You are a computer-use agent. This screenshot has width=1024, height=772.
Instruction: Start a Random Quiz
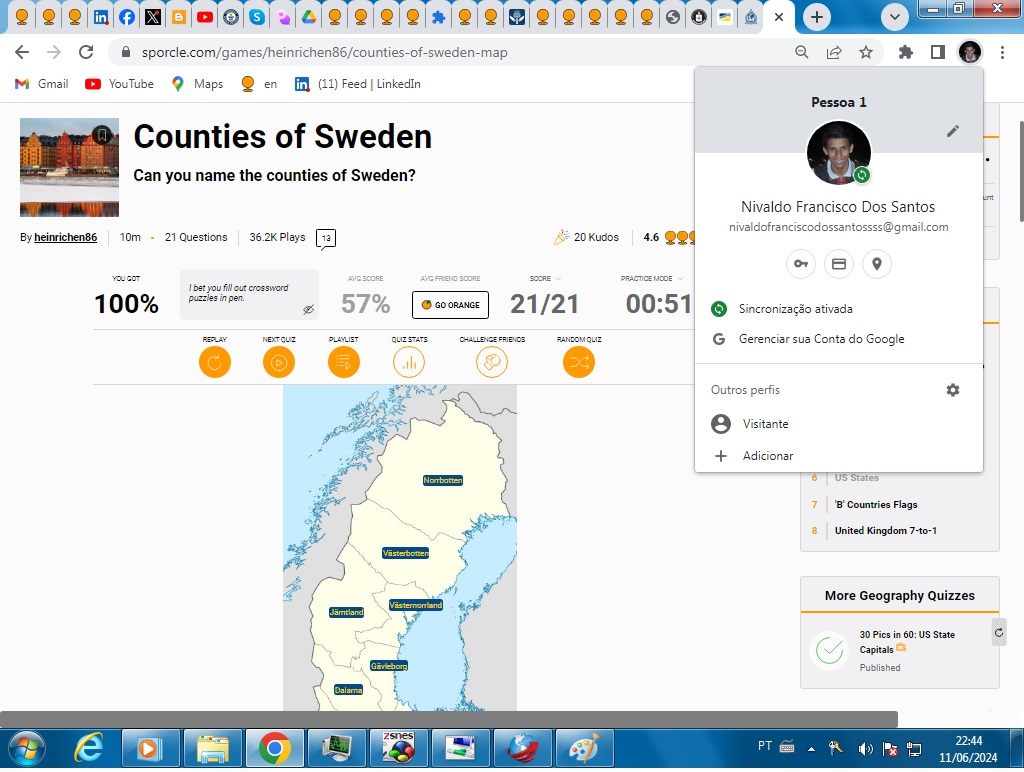coord(578,363)
